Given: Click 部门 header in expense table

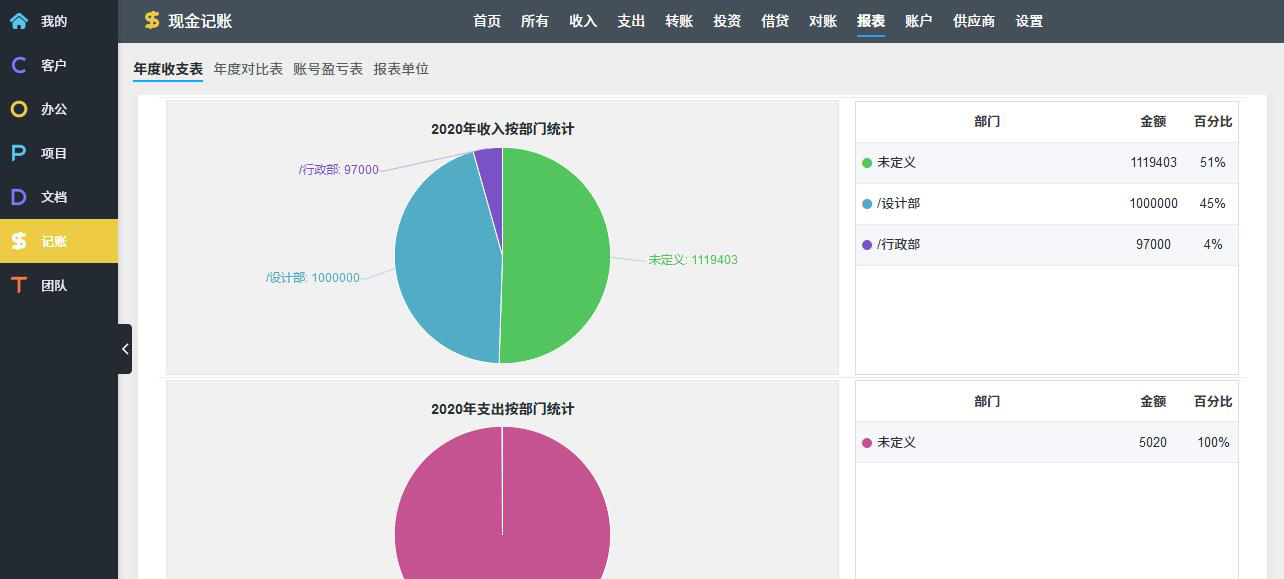Looking at the screenshot, I should [x=987, y=402].
